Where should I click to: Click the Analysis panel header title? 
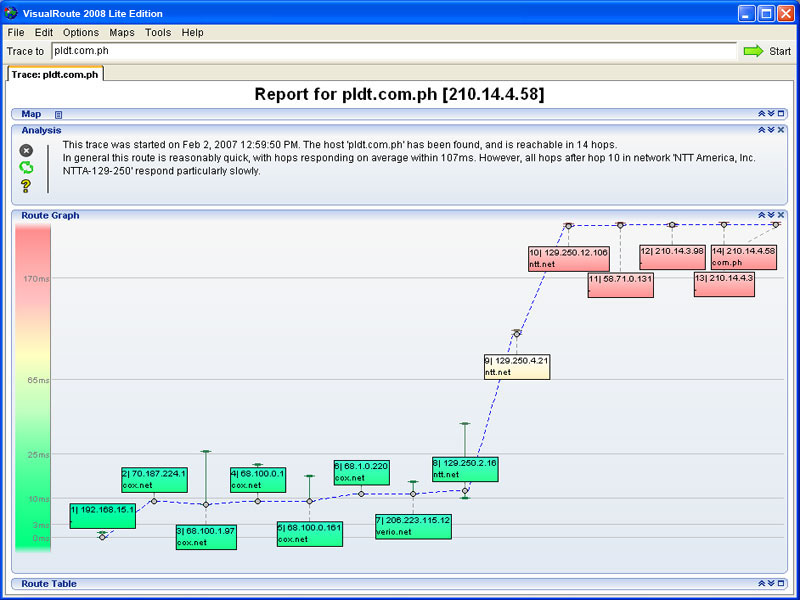pyautogui.click(x=41, y=131)
